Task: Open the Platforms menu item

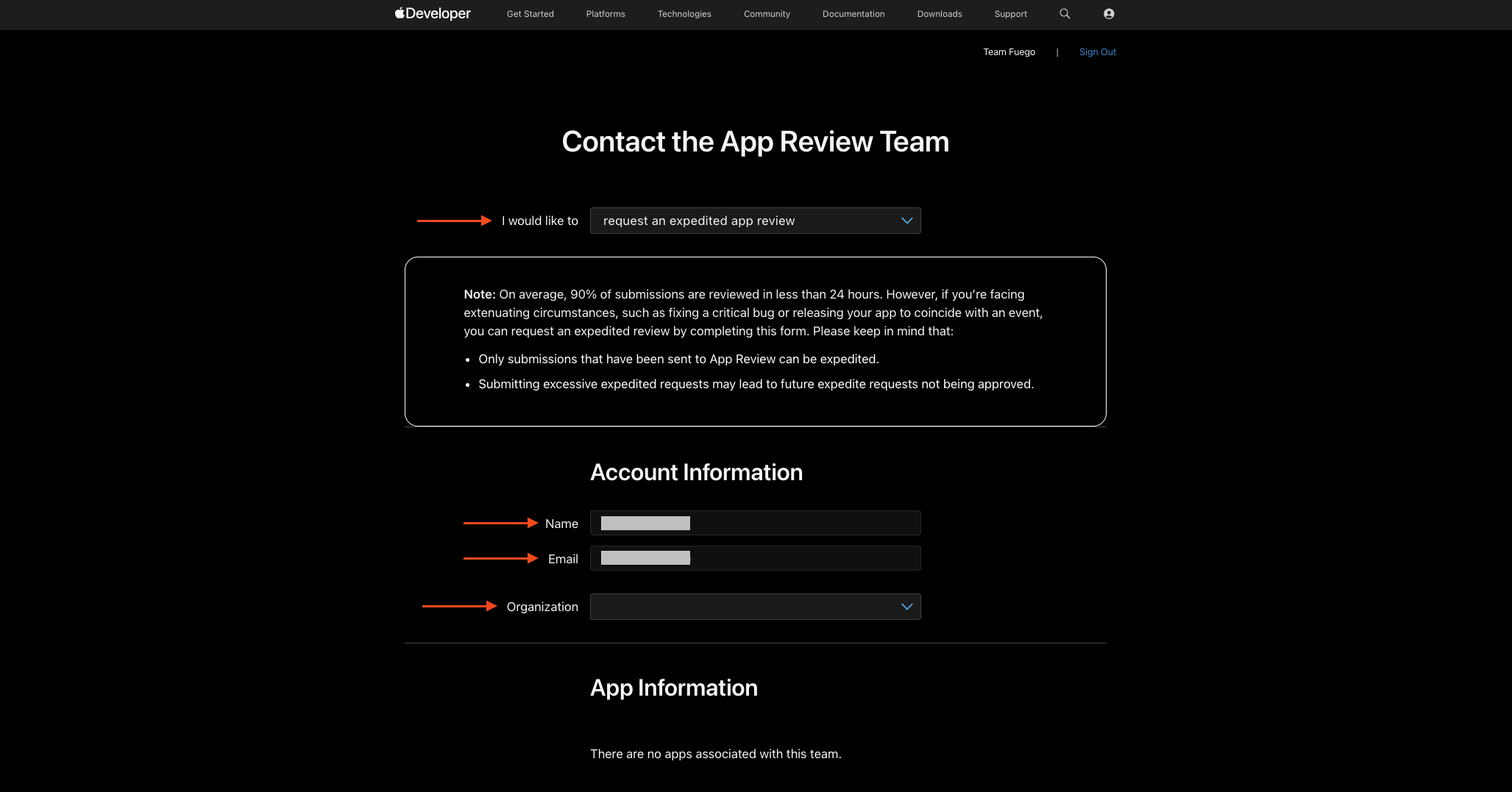Action: 606,14
